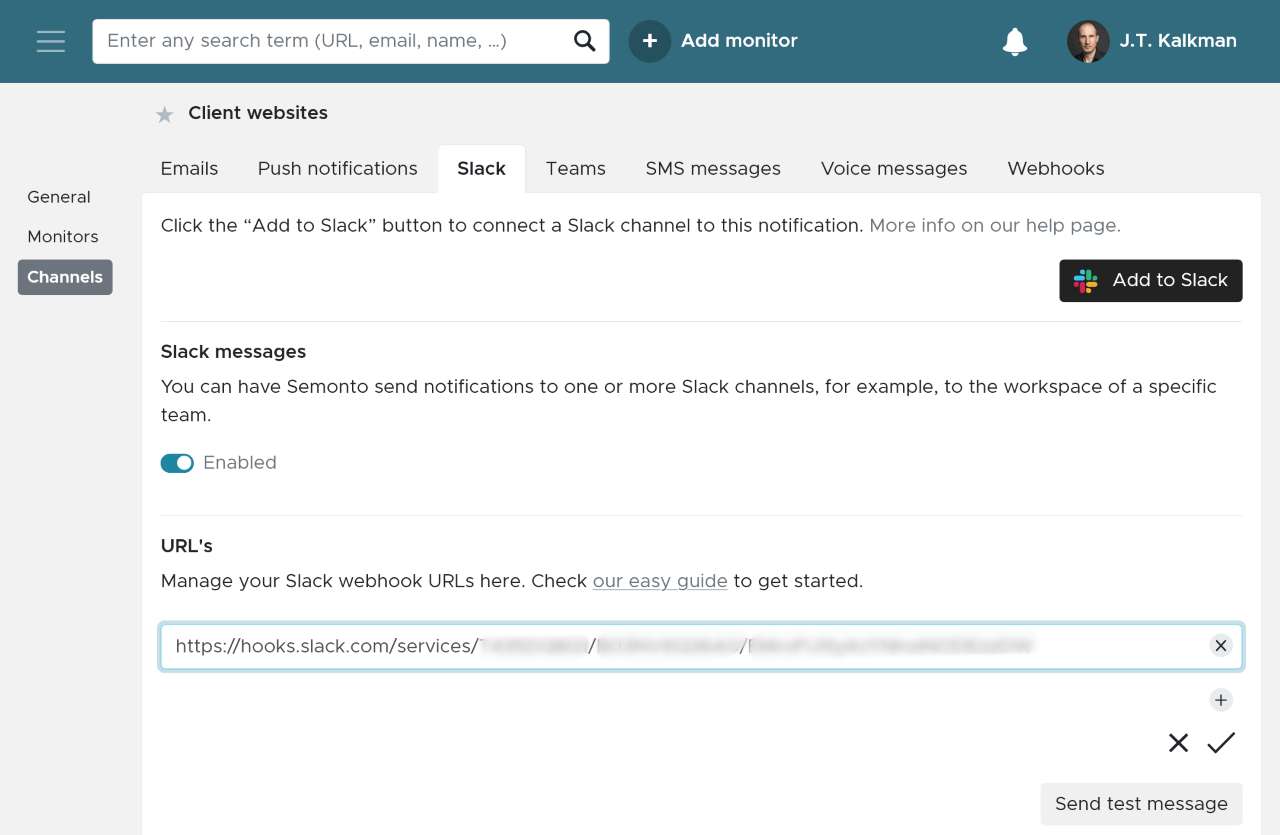Click the Add to Slack button

[x=1151, y=281]
